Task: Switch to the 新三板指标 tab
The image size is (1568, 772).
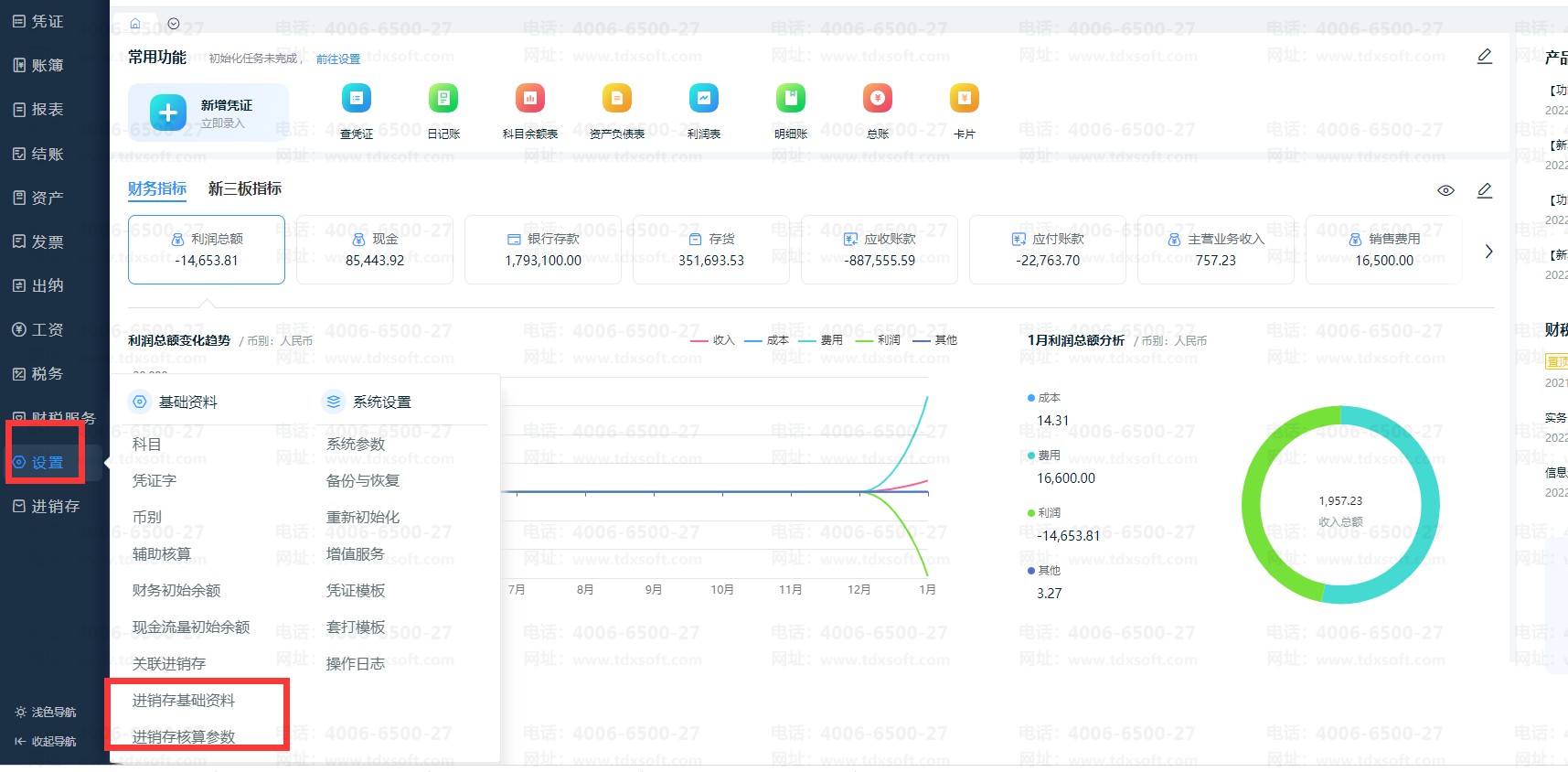Action: pyautogui.click(x=244, y=188)
